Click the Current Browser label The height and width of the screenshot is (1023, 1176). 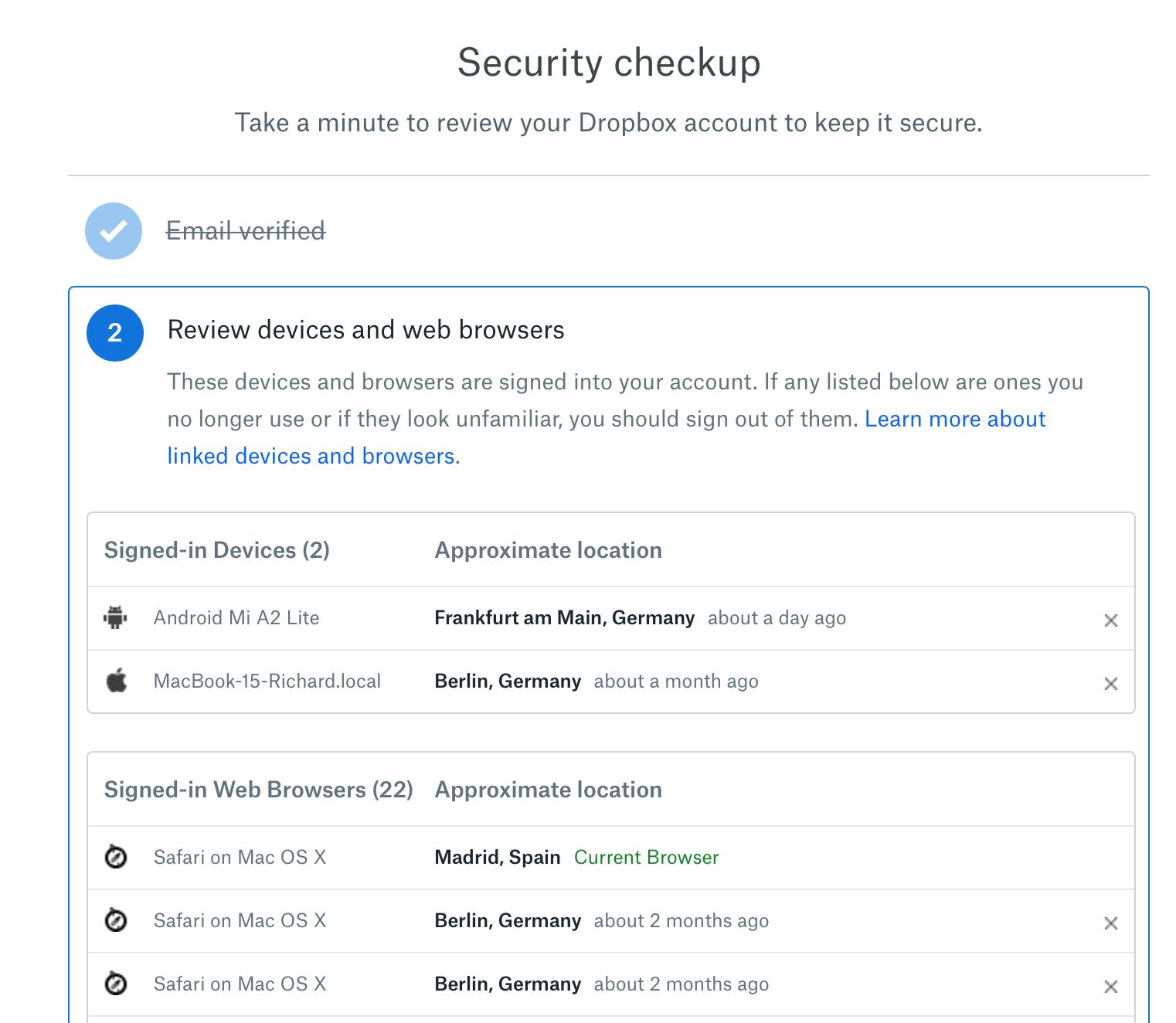(x=646, y=858)
